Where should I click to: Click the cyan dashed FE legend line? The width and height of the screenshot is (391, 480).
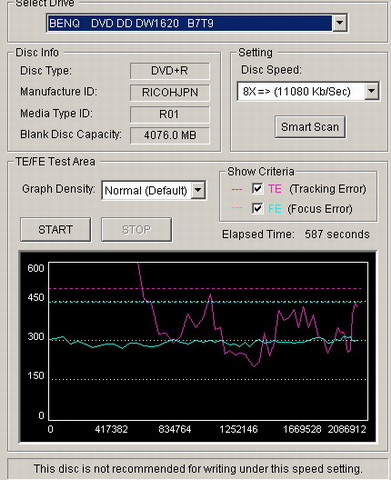click(x=237, y=208)
